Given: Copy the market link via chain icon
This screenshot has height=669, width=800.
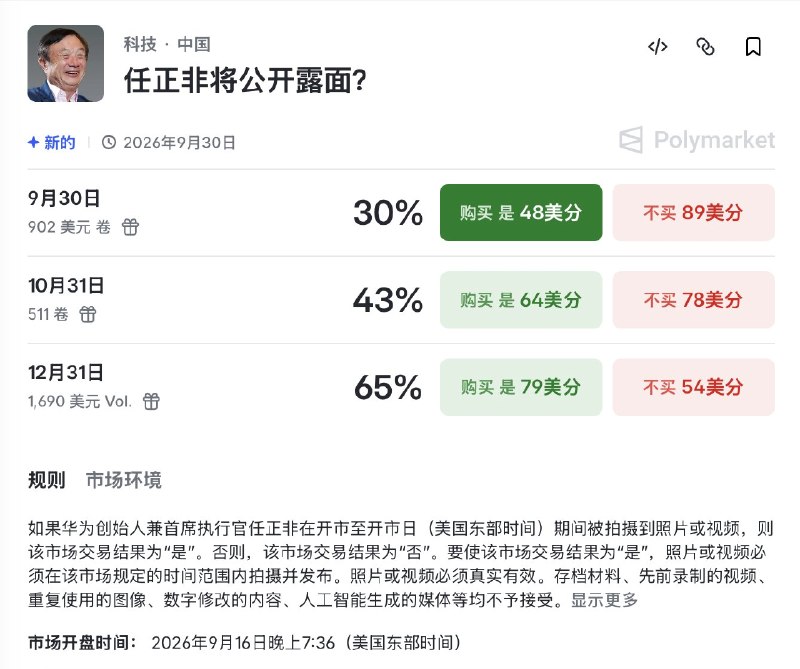Looking at the screenshot, I should (706, 47).
